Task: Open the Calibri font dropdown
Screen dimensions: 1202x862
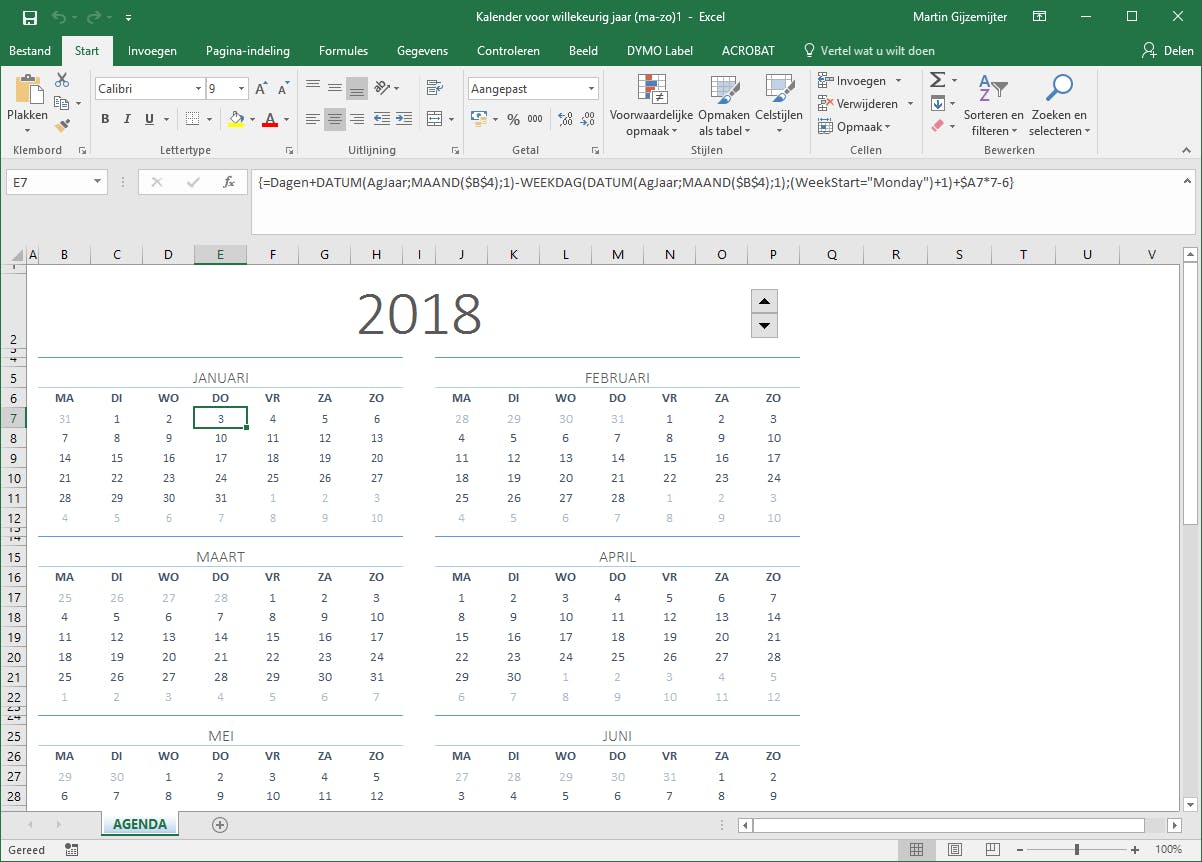Action: [199, 88]
